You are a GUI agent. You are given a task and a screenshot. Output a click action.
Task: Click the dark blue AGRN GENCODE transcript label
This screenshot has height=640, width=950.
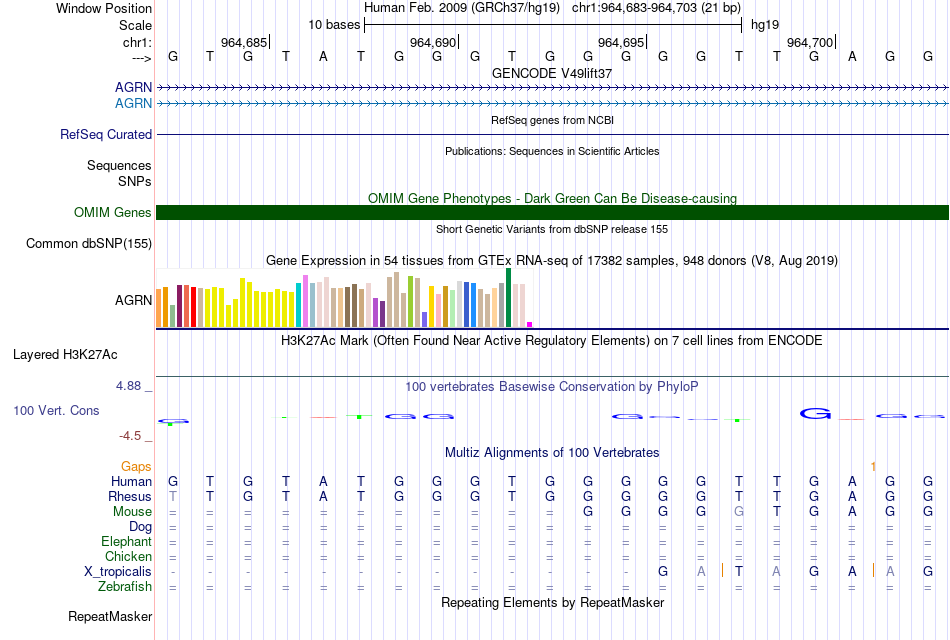coord(133,88)
